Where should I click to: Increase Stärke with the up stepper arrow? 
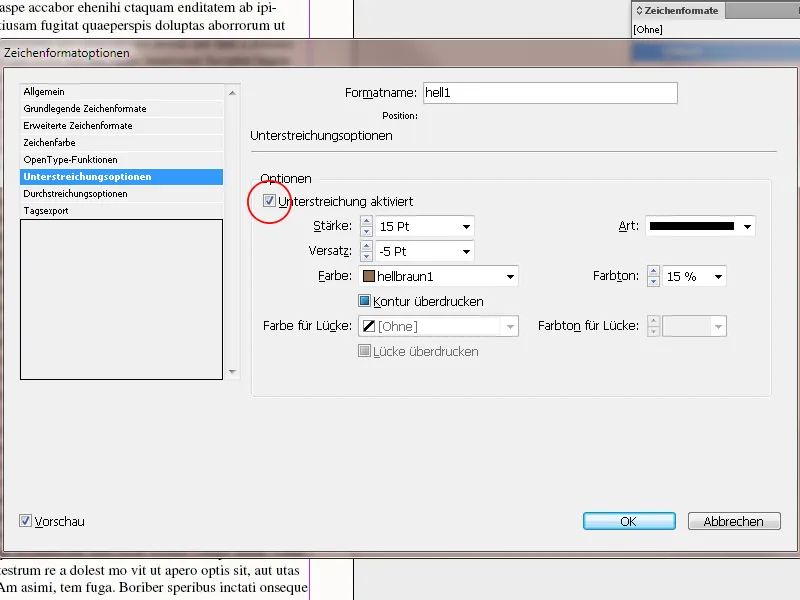click(366, 221)
